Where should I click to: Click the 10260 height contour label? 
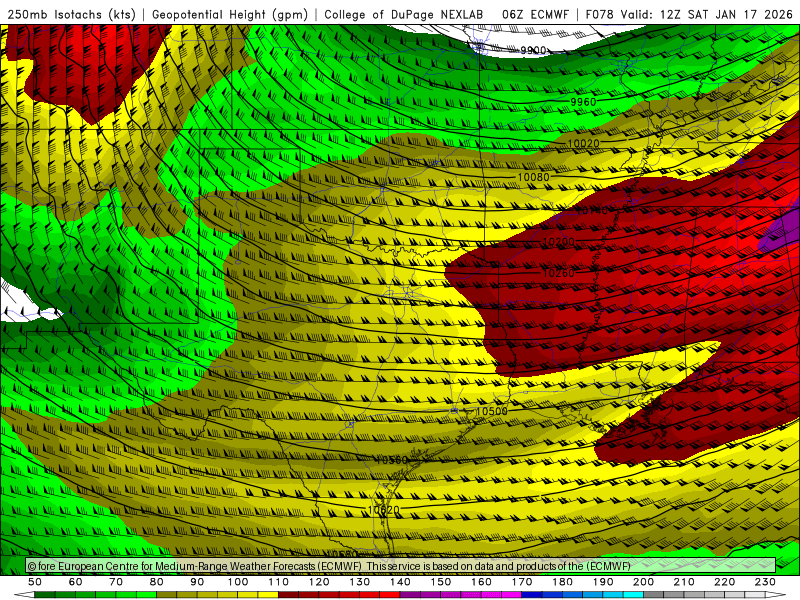[559, 273]
